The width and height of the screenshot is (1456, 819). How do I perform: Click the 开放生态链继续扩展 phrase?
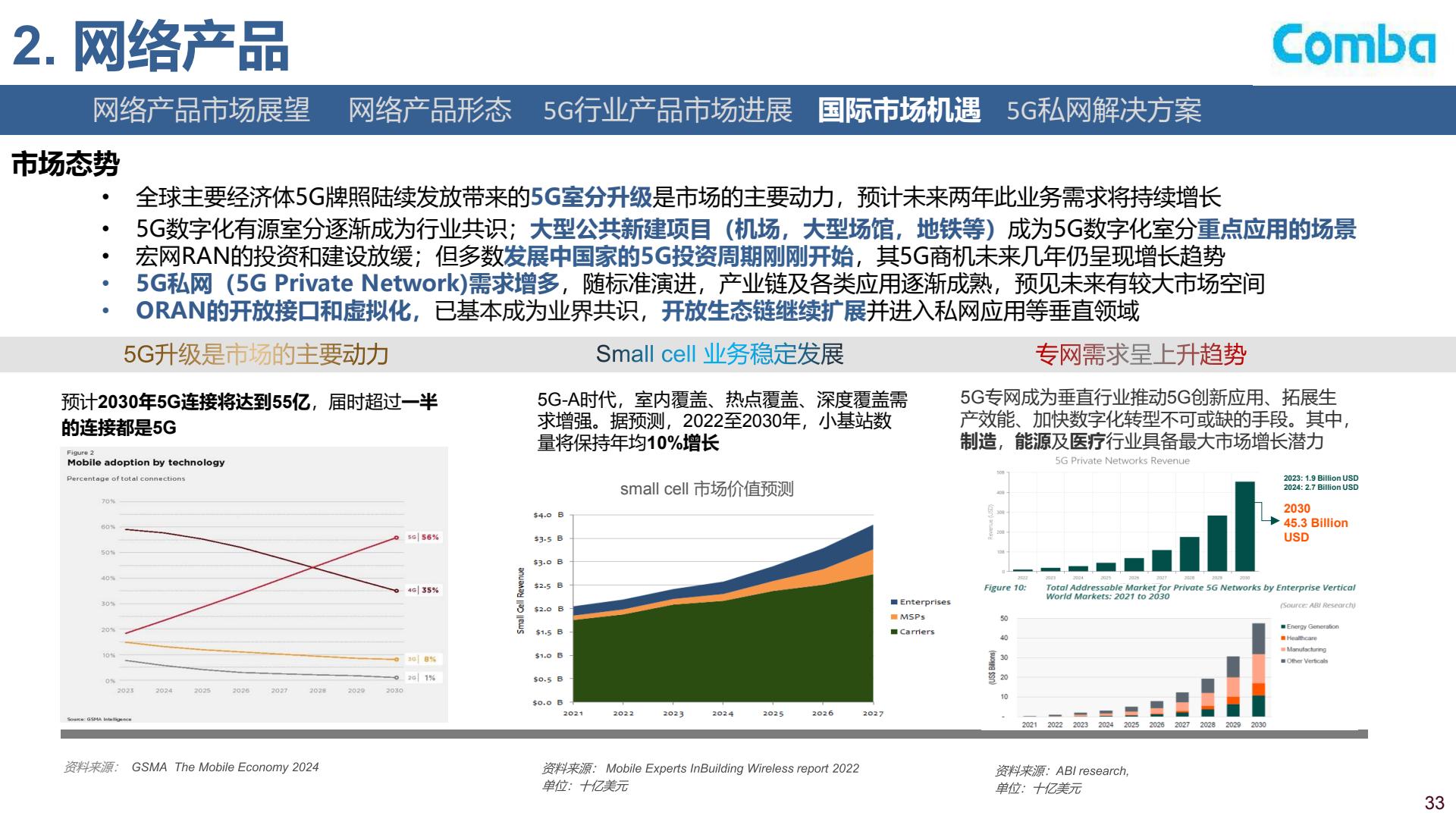(764, 311)
